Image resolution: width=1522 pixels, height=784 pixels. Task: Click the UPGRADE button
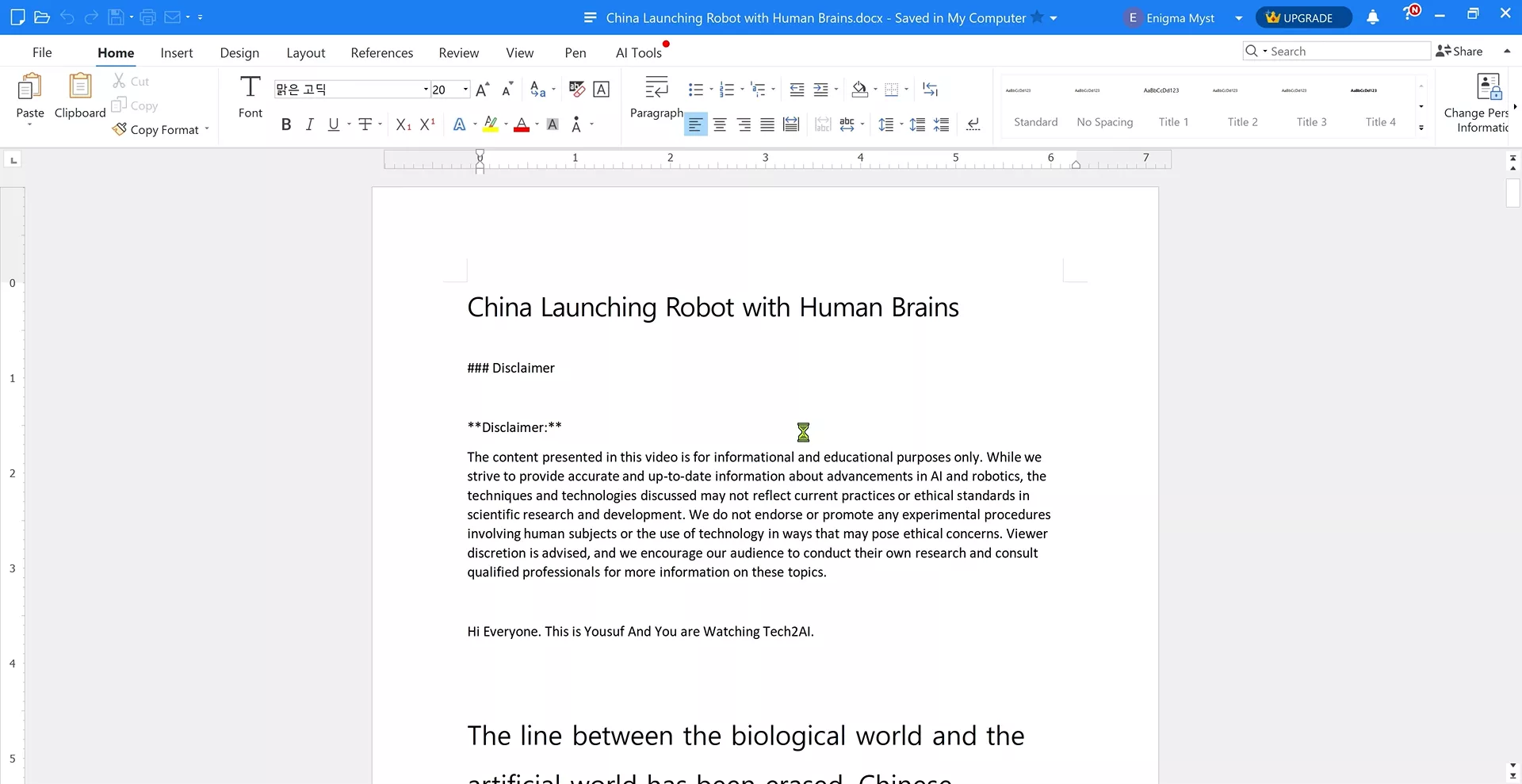pos(1304,17)
